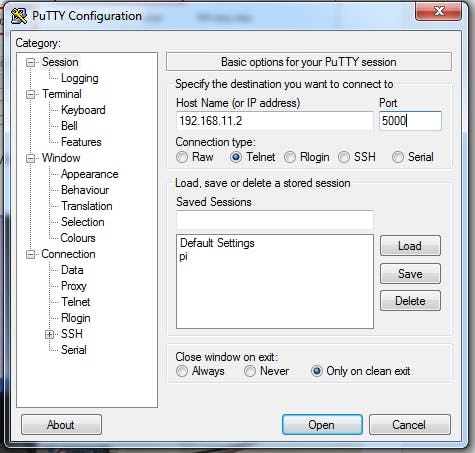Open the Features category

coord(81,142)
